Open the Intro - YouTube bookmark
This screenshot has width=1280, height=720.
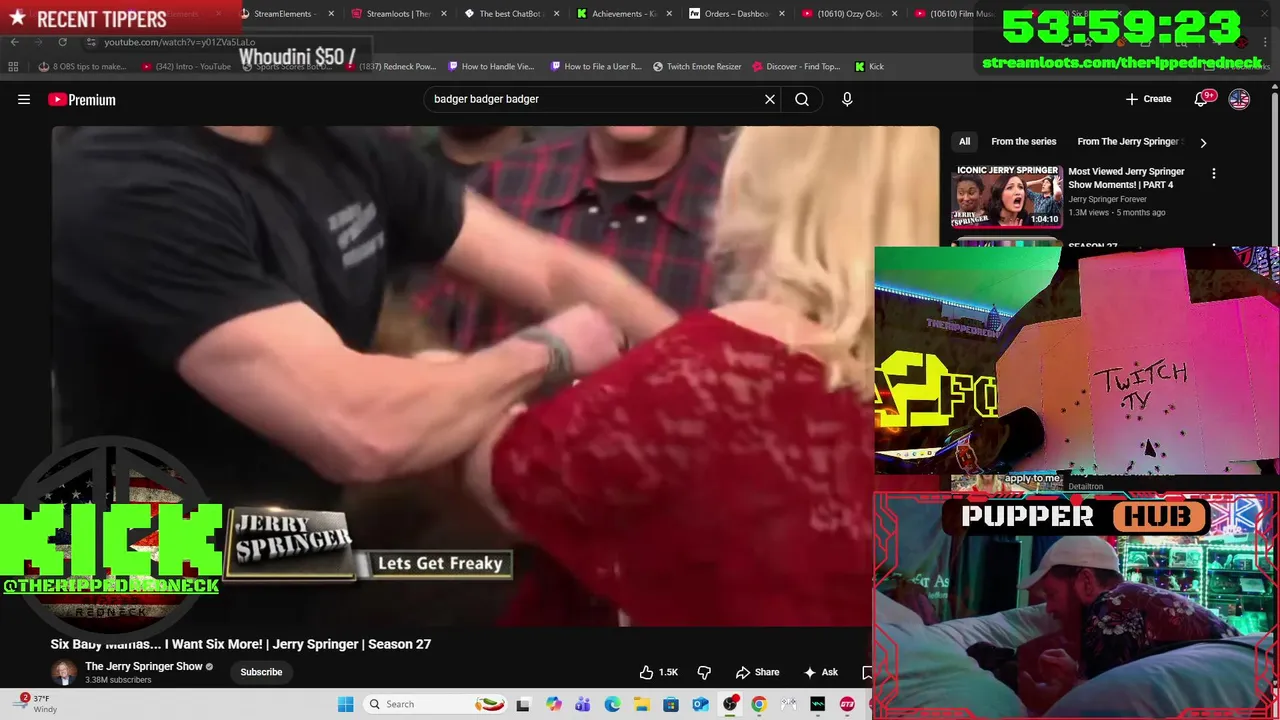tap(186, 66)
